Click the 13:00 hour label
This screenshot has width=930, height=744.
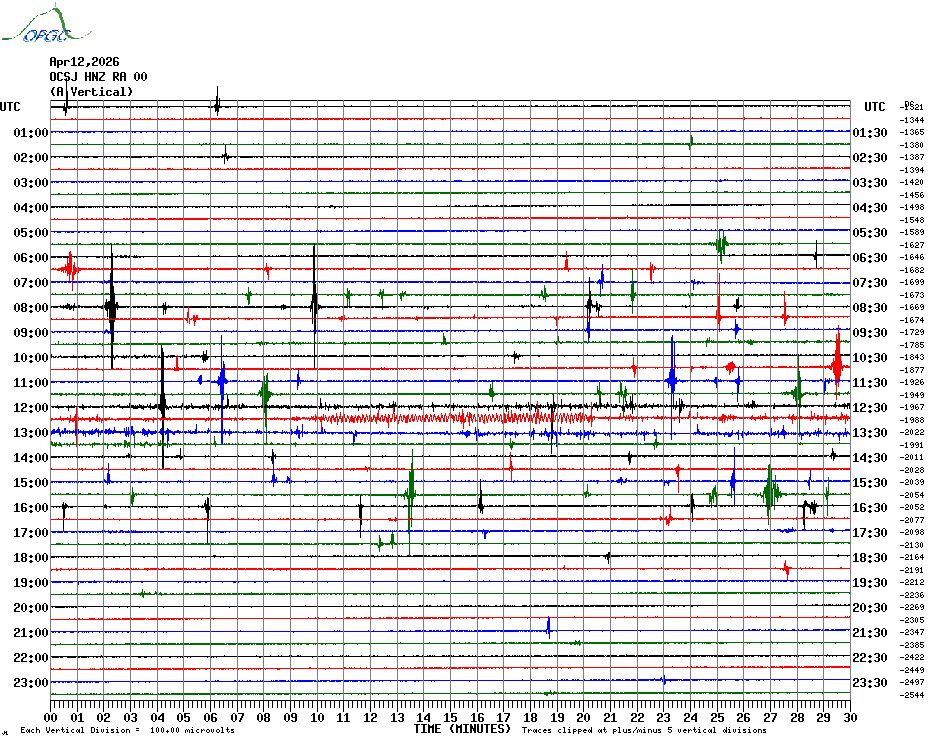coord(31,433)
